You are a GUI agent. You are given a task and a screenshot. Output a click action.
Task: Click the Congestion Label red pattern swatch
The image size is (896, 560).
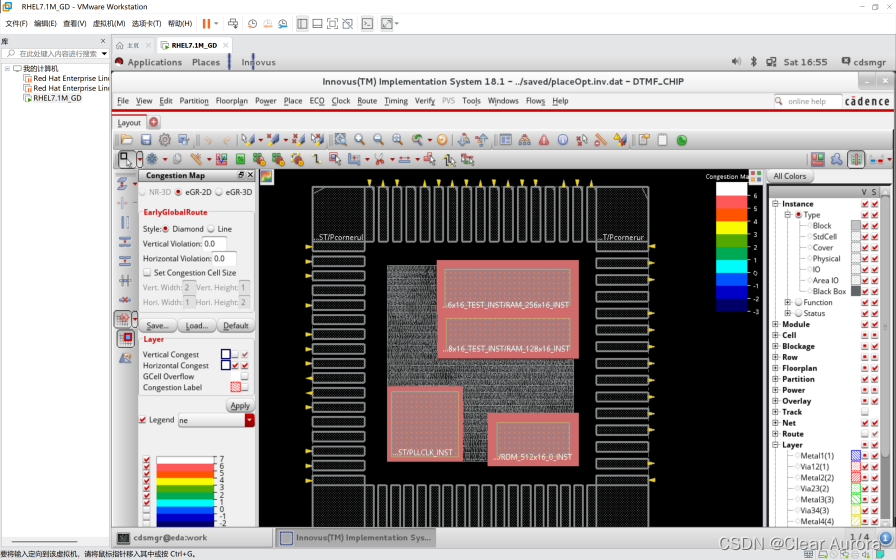pyautogui.click(x=235, y=387)
